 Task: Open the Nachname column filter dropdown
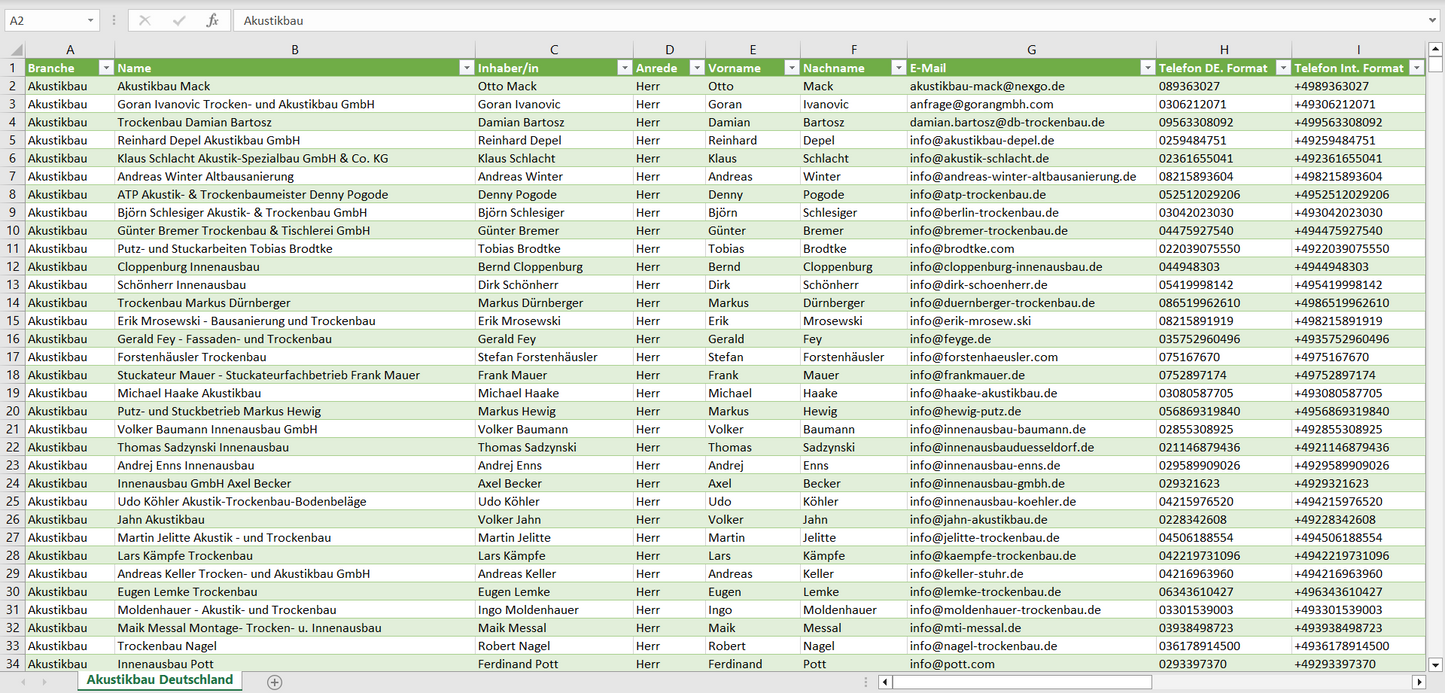coord(897,68)
